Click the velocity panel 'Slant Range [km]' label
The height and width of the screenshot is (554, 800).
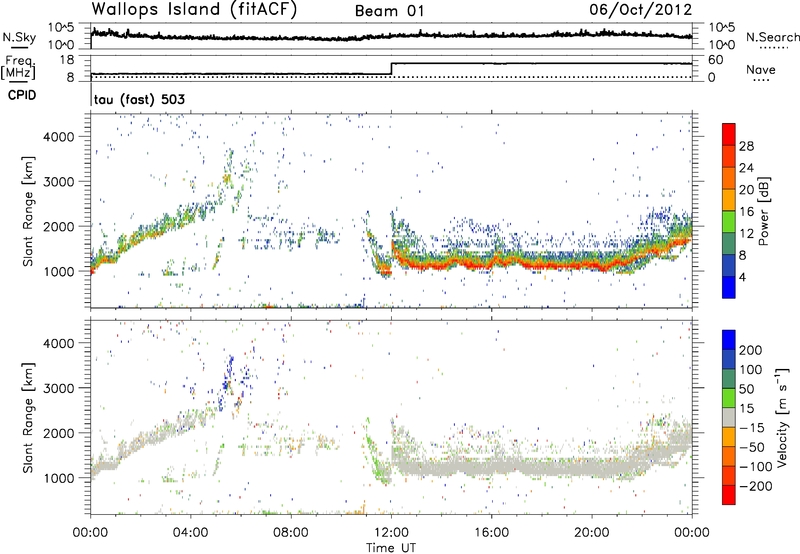[x=28, y=417]
